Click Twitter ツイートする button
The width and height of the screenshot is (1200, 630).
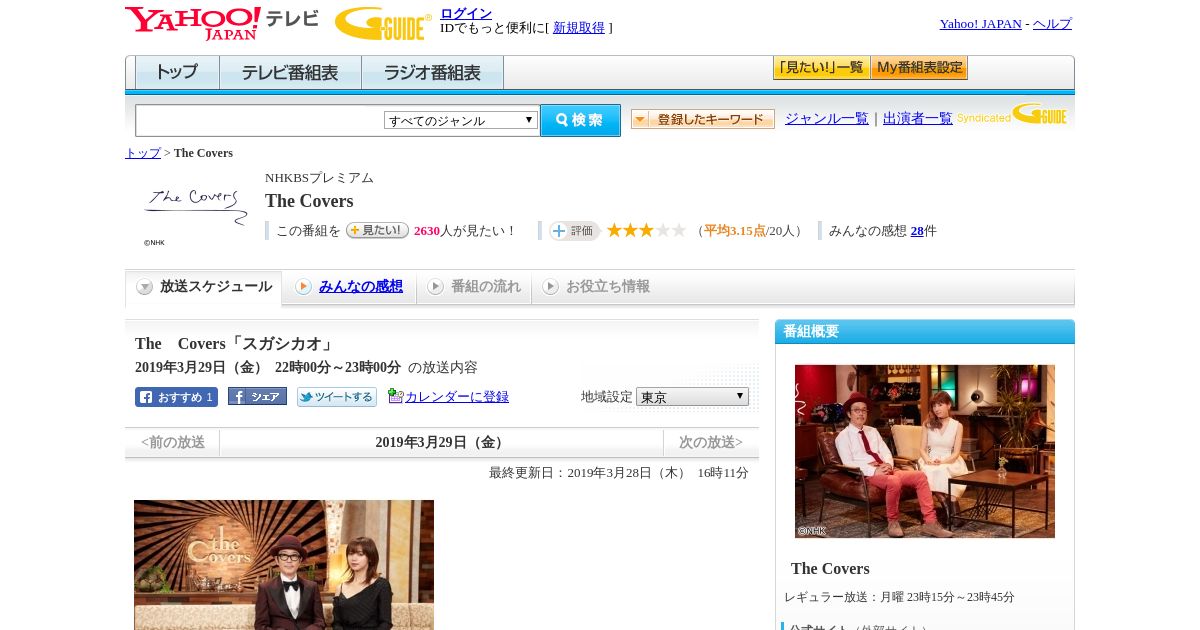337,397
